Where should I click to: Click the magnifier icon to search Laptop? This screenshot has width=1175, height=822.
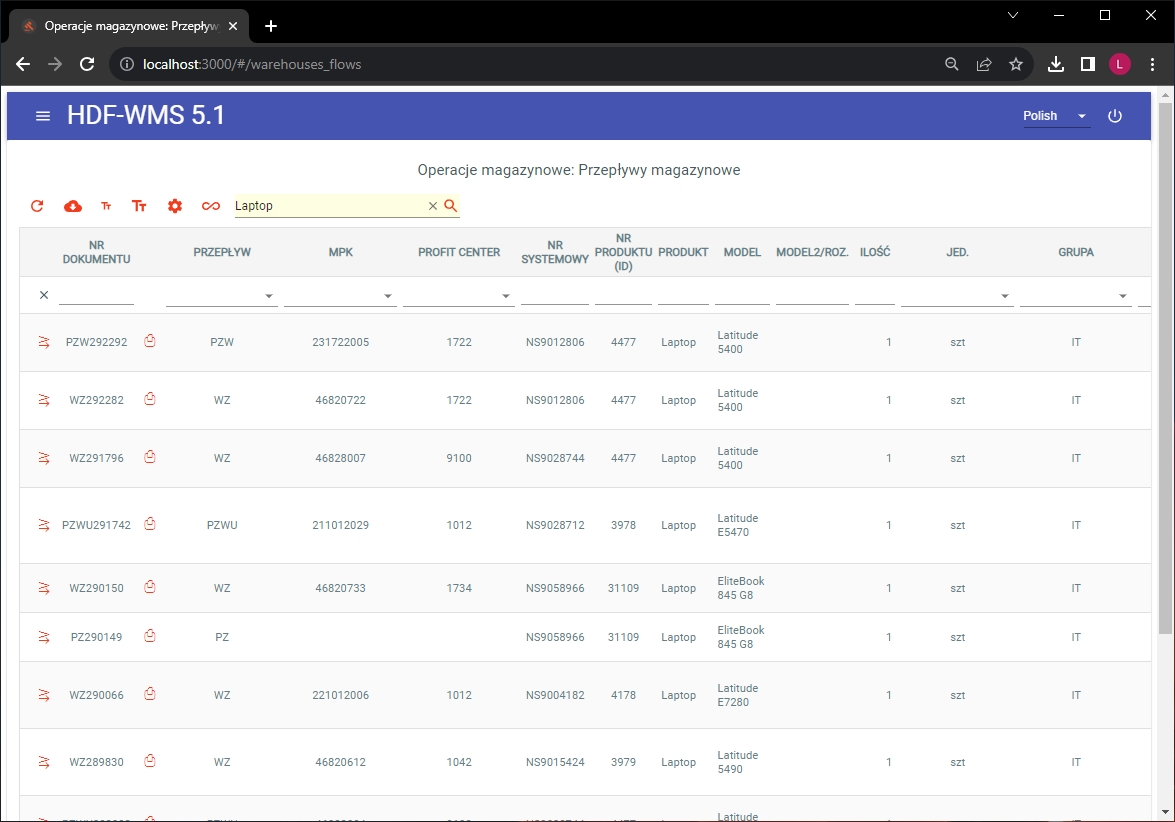pyautogui.click(x=451, y=205)
